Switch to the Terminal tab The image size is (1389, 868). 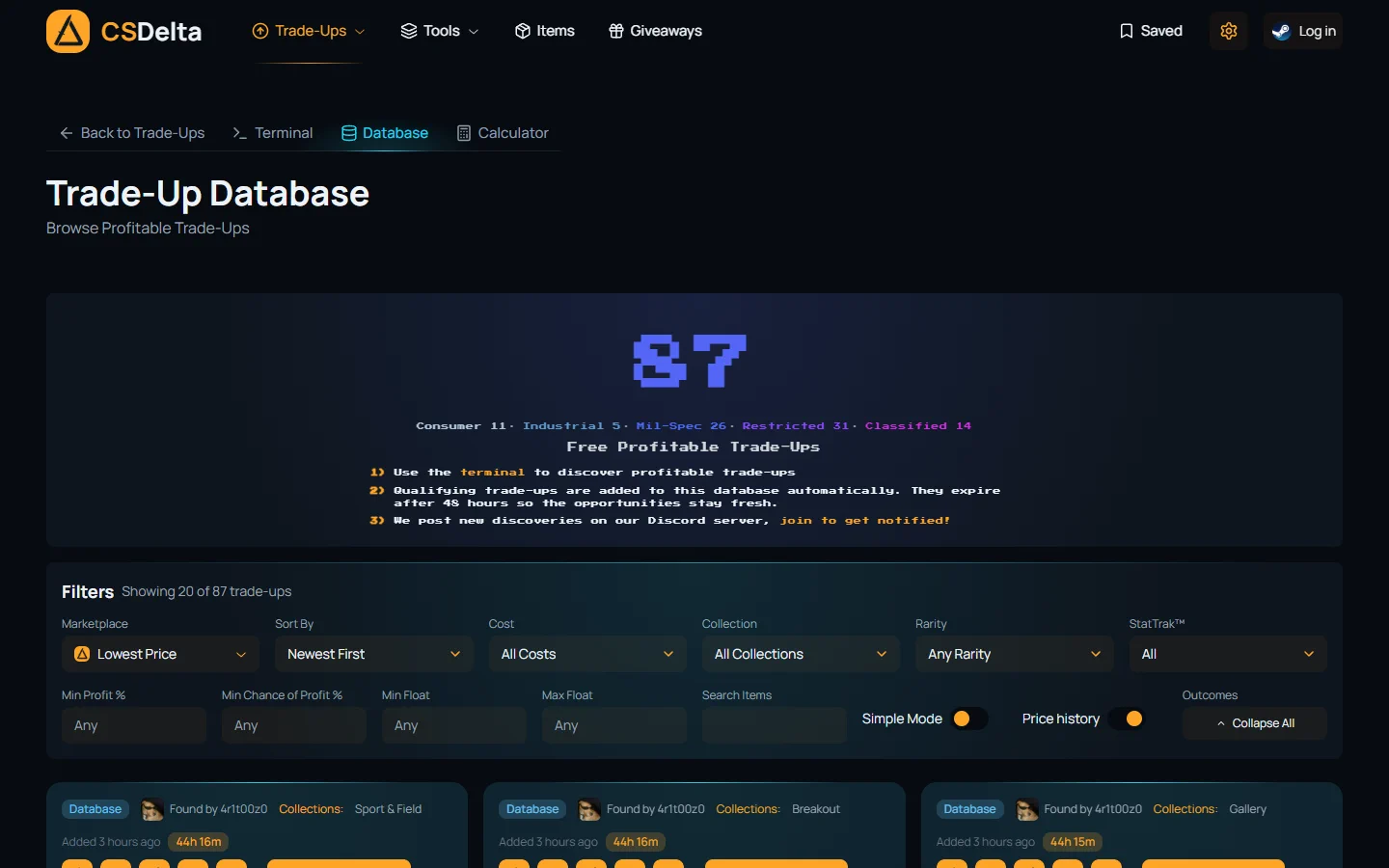[273, 133]
